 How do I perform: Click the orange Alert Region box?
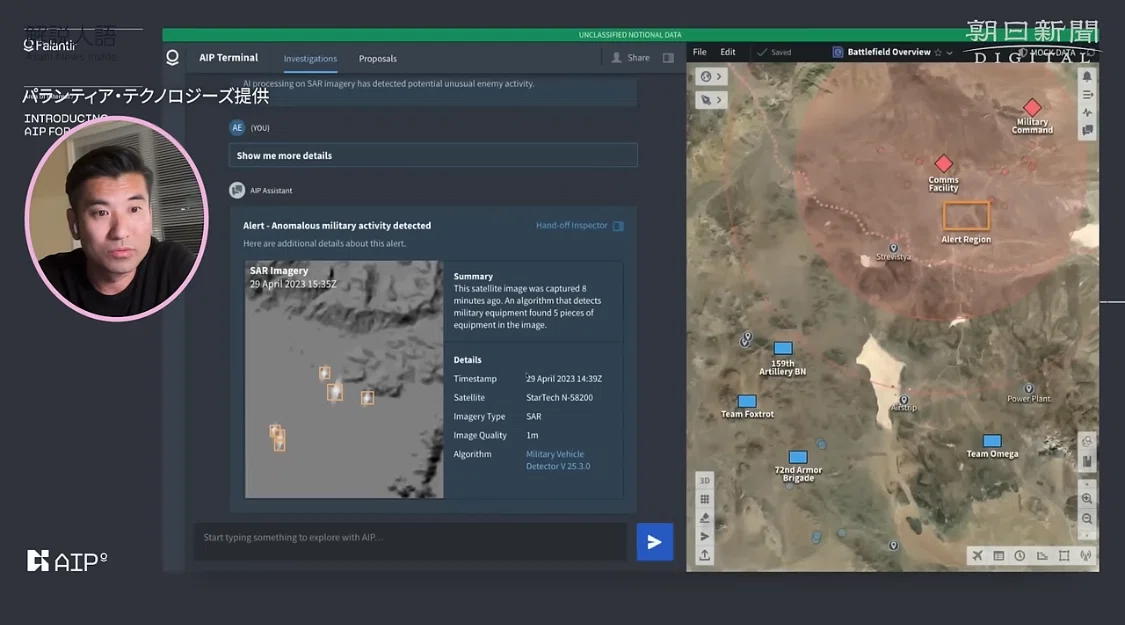pos(966,216)
